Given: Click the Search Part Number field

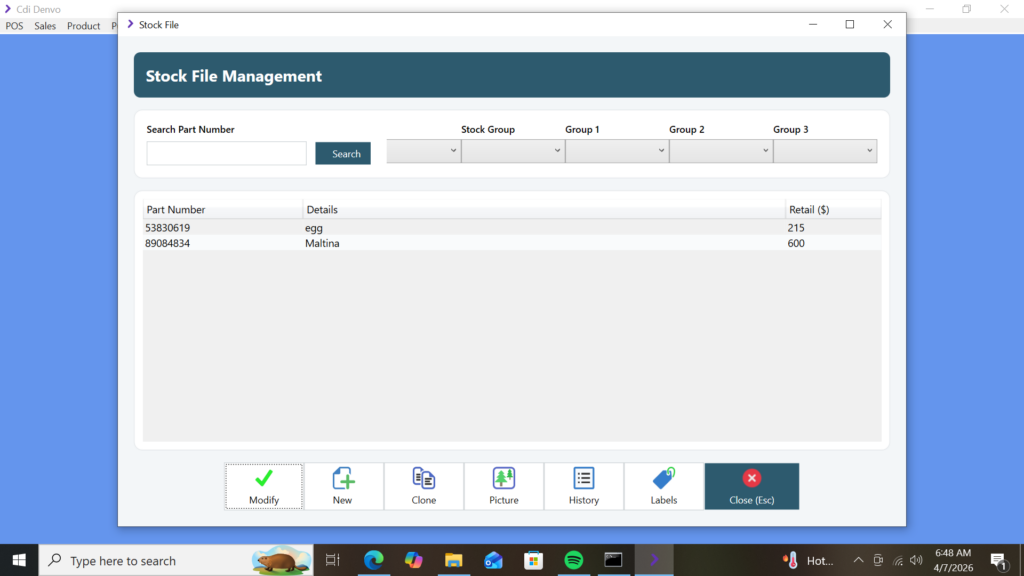Looking at the screenshot, I should [x=226, y=154].
